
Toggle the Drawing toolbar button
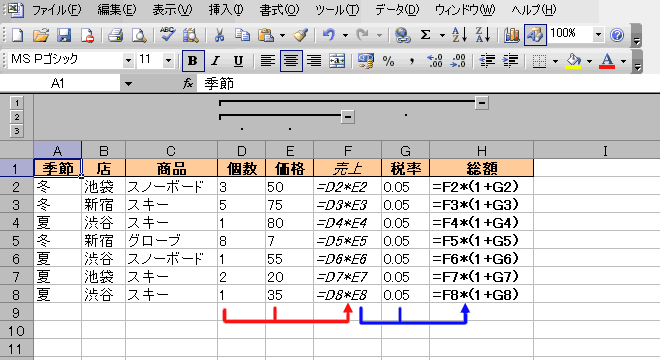(x=535, y=35)
